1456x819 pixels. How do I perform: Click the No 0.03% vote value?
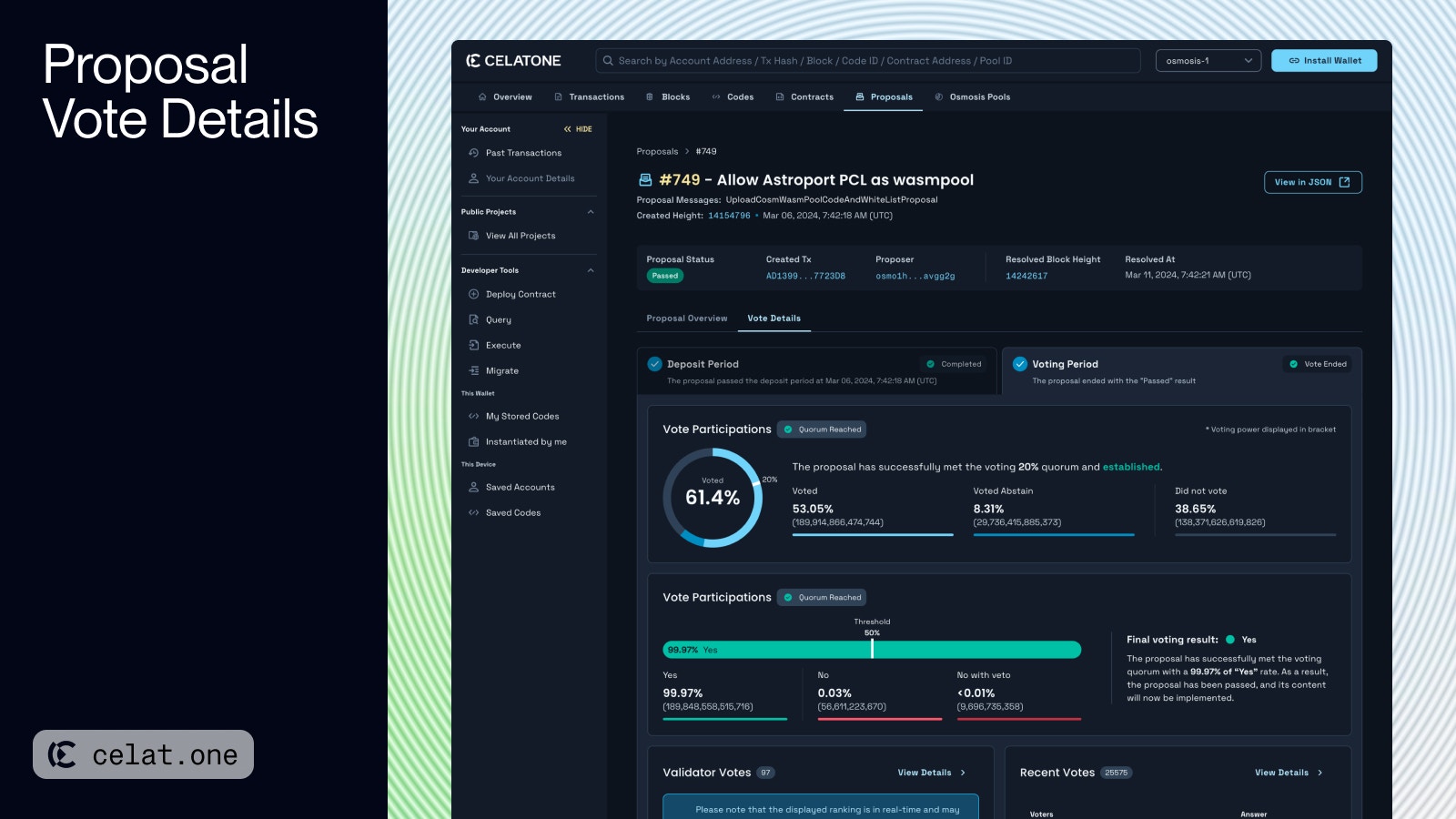pos(834,693)
